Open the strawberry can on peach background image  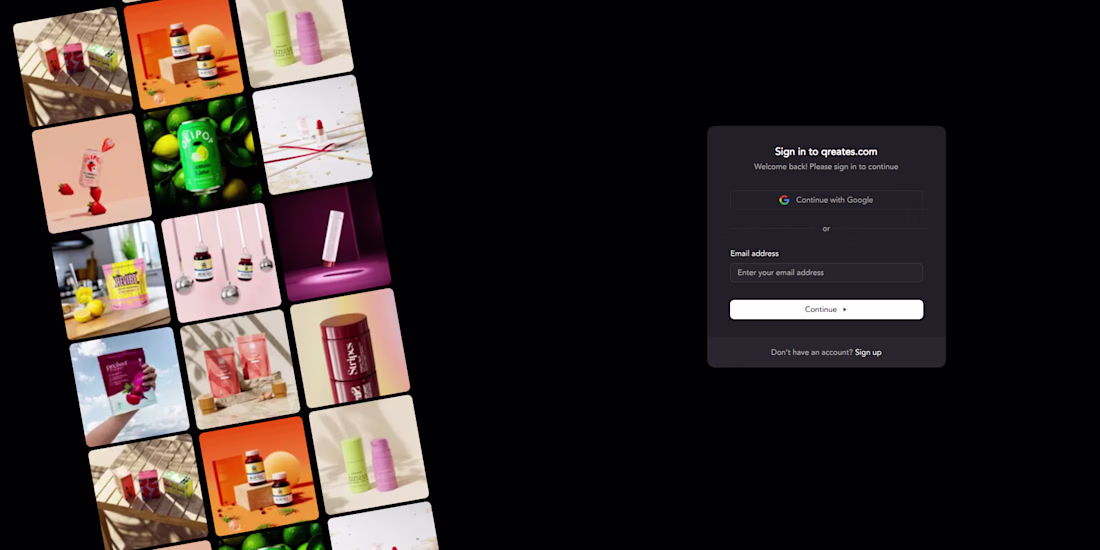click(x=91, y=173)
